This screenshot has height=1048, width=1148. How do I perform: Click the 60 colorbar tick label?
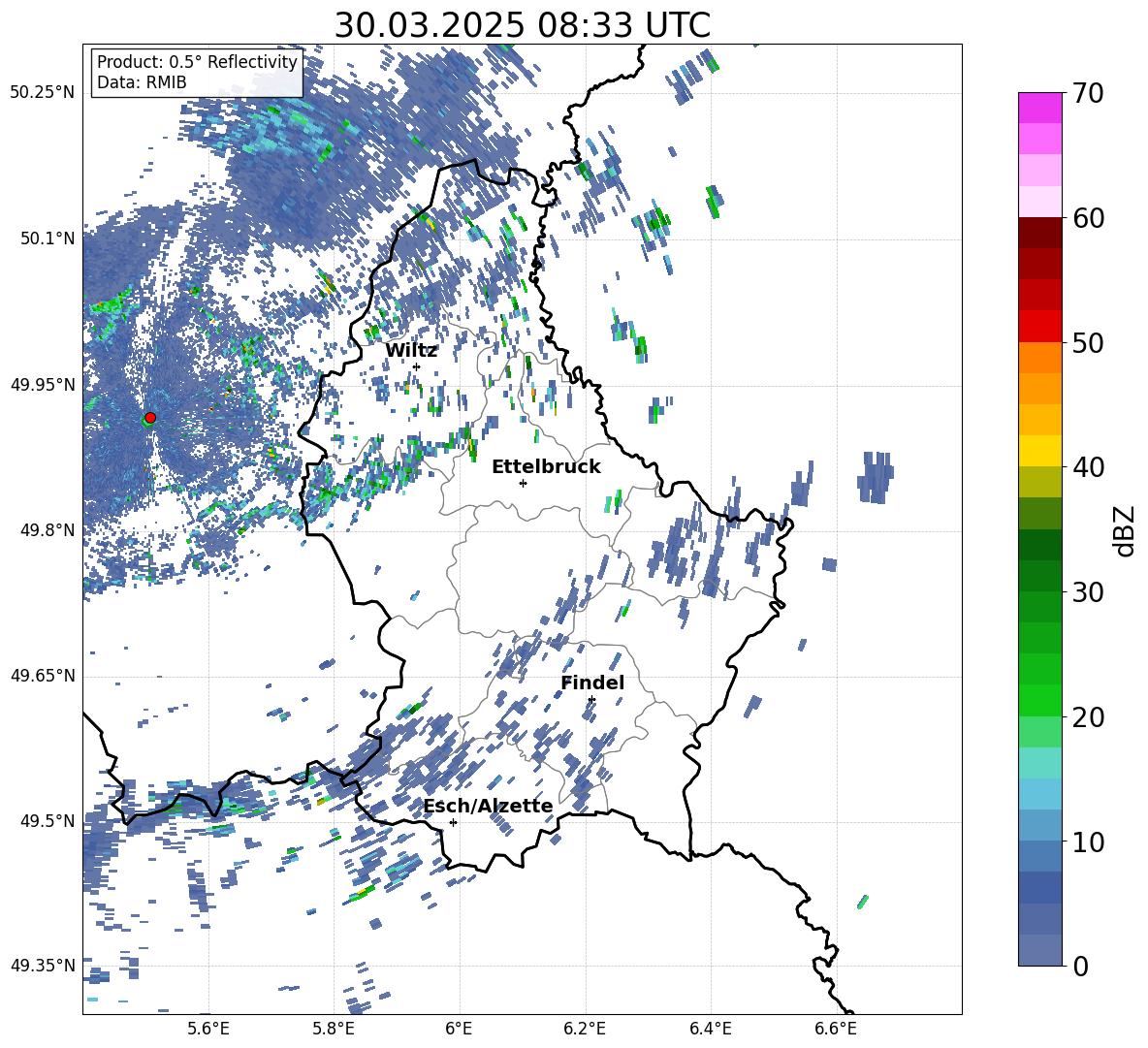click(1088, 218)
